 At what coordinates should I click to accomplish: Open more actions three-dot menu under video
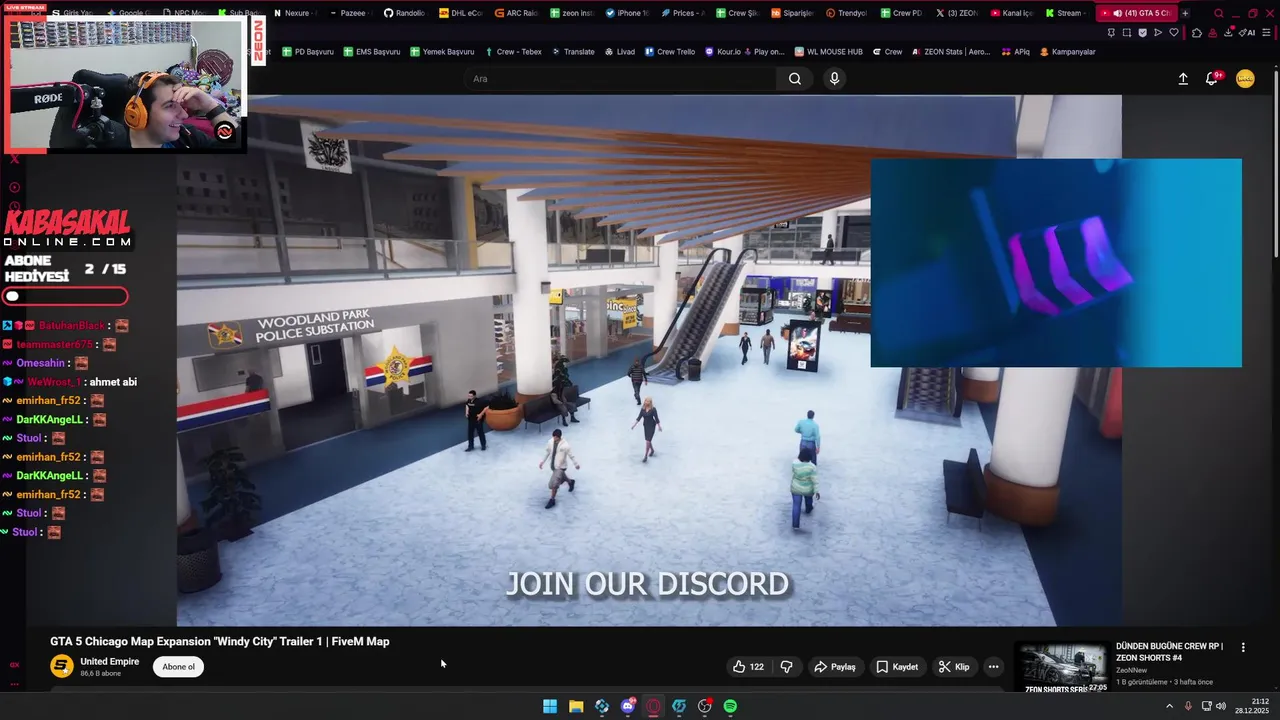pos(993,667)
